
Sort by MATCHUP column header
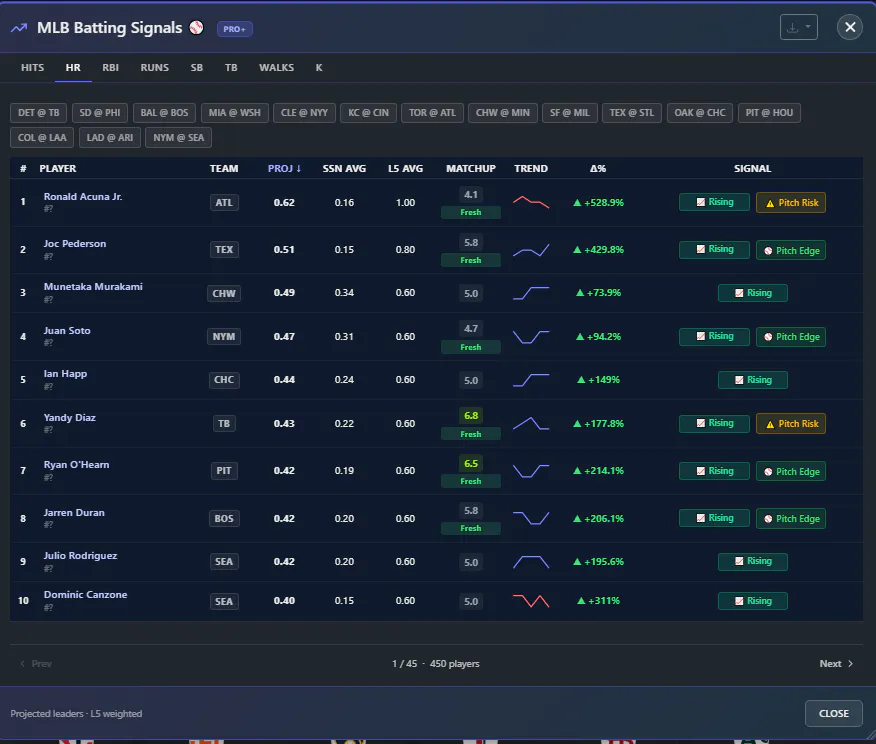[x=471, y=169]
